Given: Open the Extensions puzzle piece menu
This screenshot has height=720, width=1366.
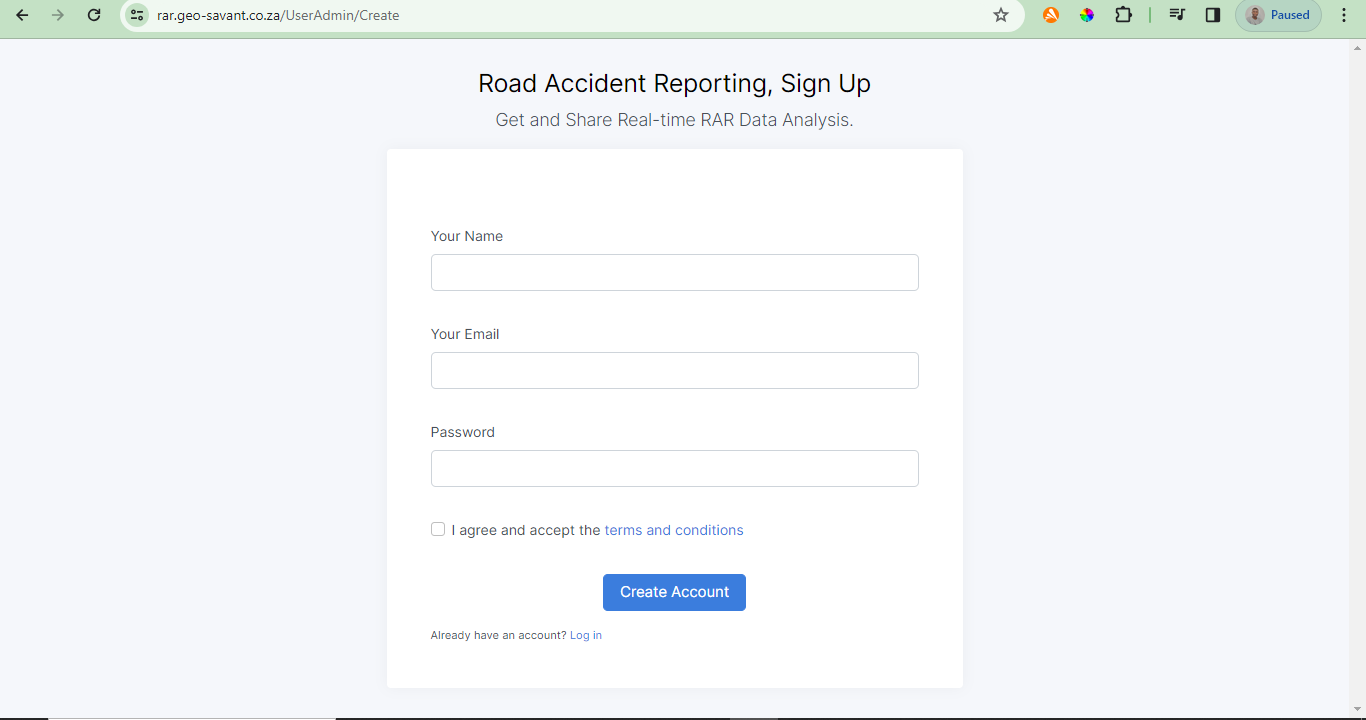Looking at the screenshot, I should (1123, 15).
